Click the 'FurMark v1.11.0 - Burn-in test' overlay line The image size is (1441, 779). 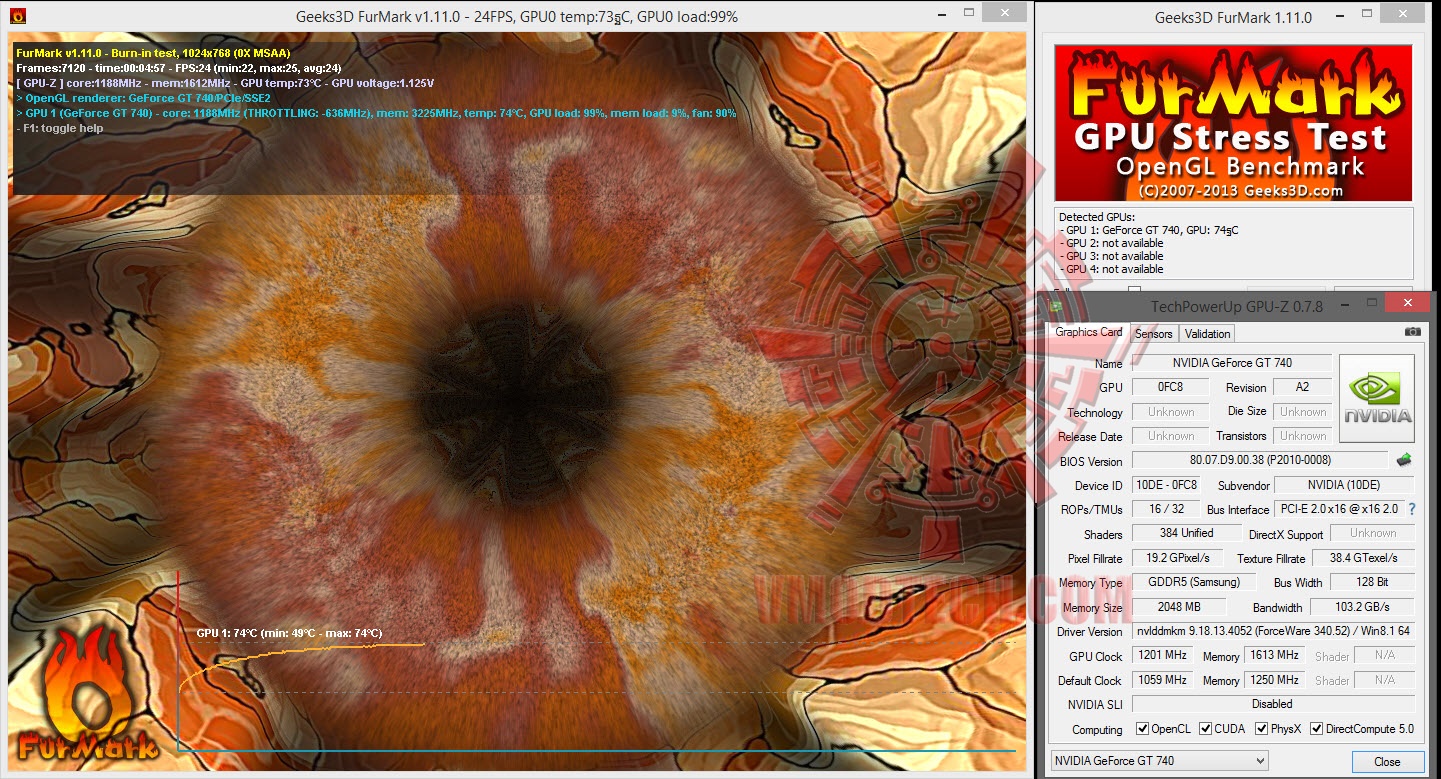(x=153, y=53)
